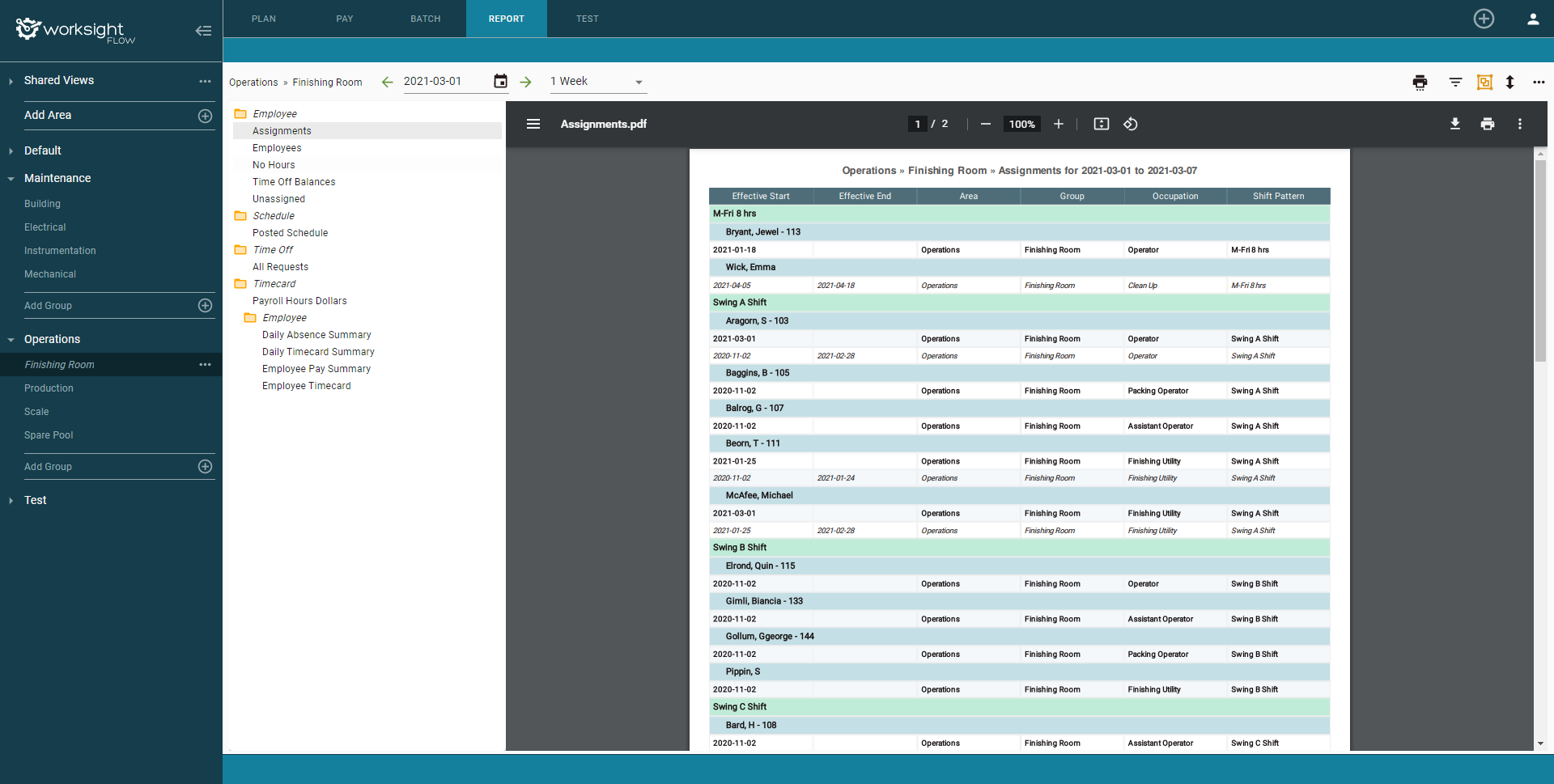Collapse the left sidebar navigation
Viewport: 1554px width, 784px height.
(x=203, y=31)
